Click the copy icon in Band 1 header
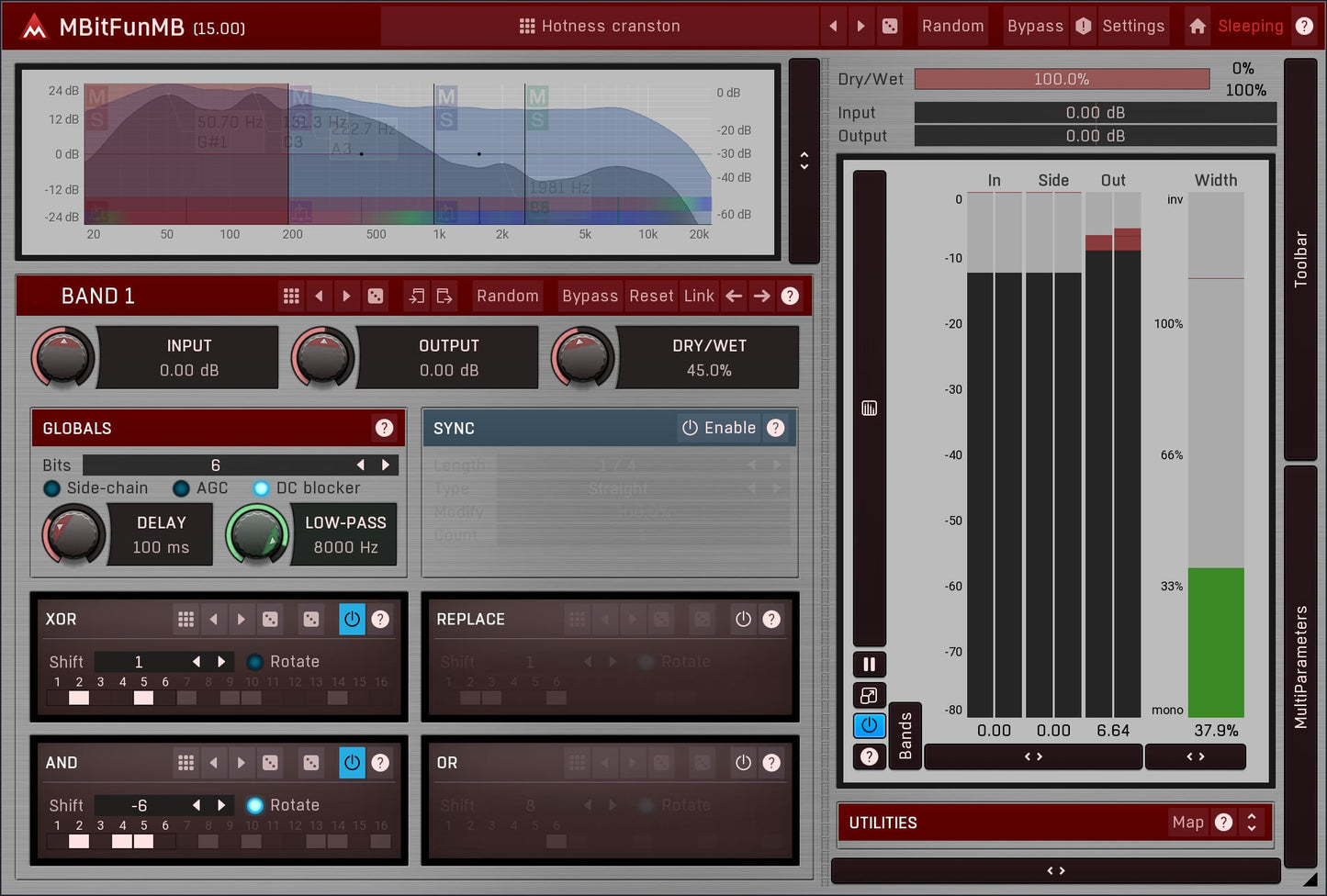The width and height of the screenshot is (1327, 896). [417, 296]
